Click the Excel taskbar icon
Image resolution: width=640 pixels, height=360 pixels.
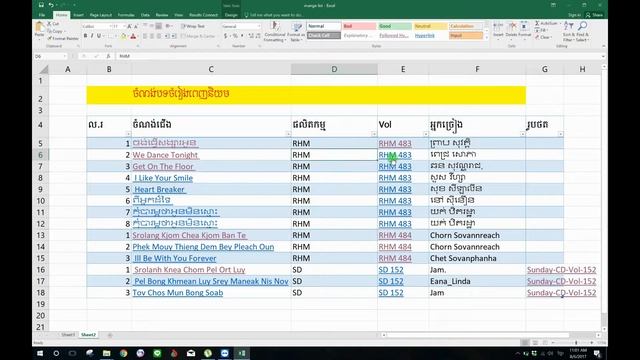pos(242,353)
